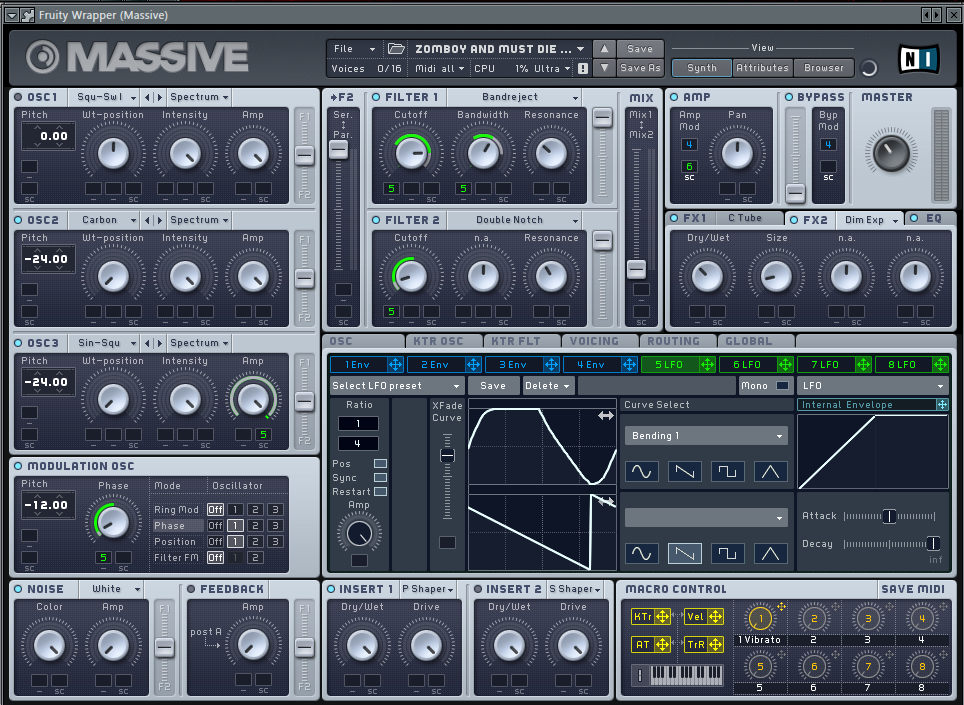Screen dimensions: 964x705
Task: Click the LFO preset Save button
Action: (x=493, y=385)
